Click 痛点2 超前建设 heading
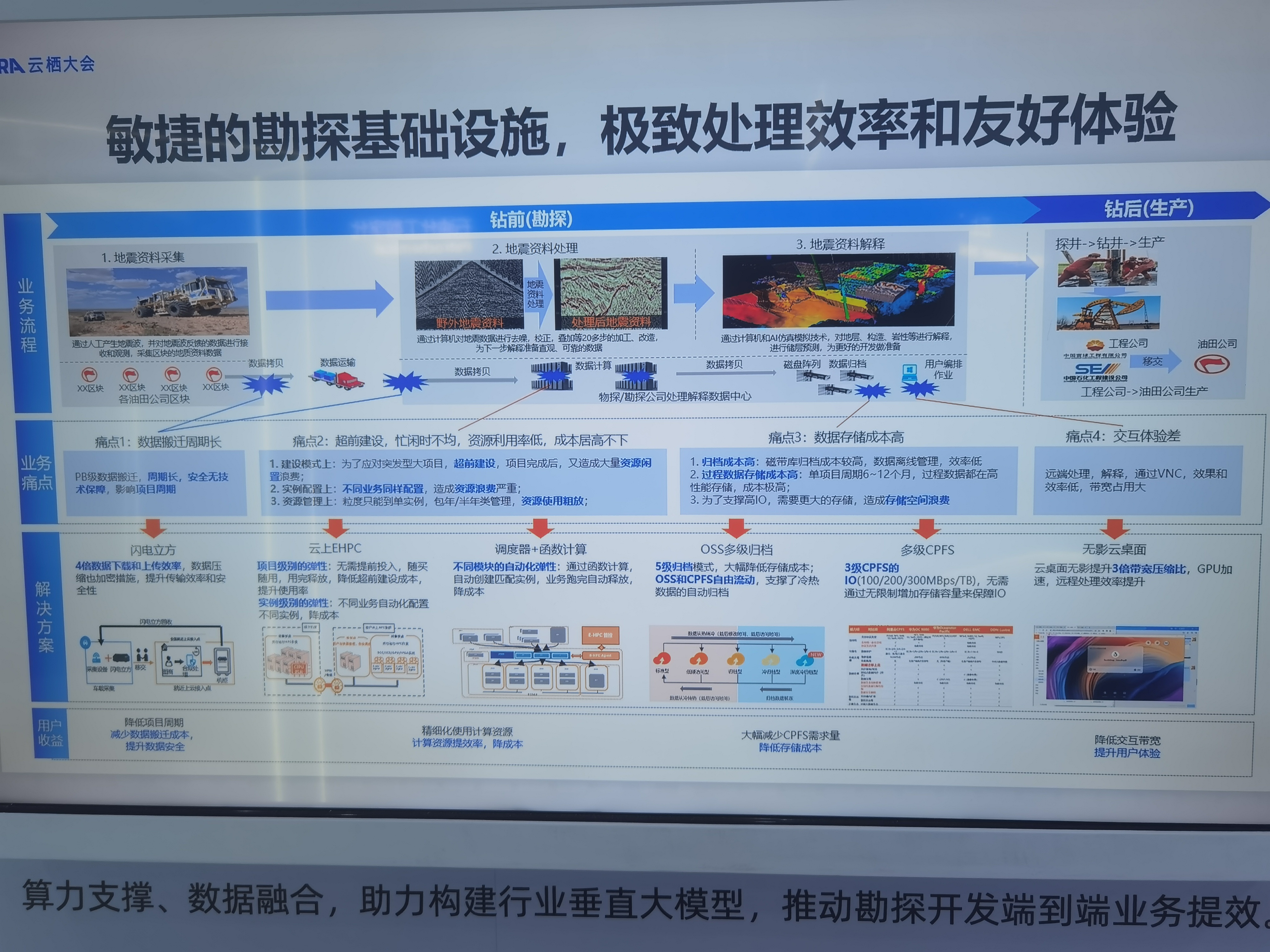 click(x=460, y=441)
